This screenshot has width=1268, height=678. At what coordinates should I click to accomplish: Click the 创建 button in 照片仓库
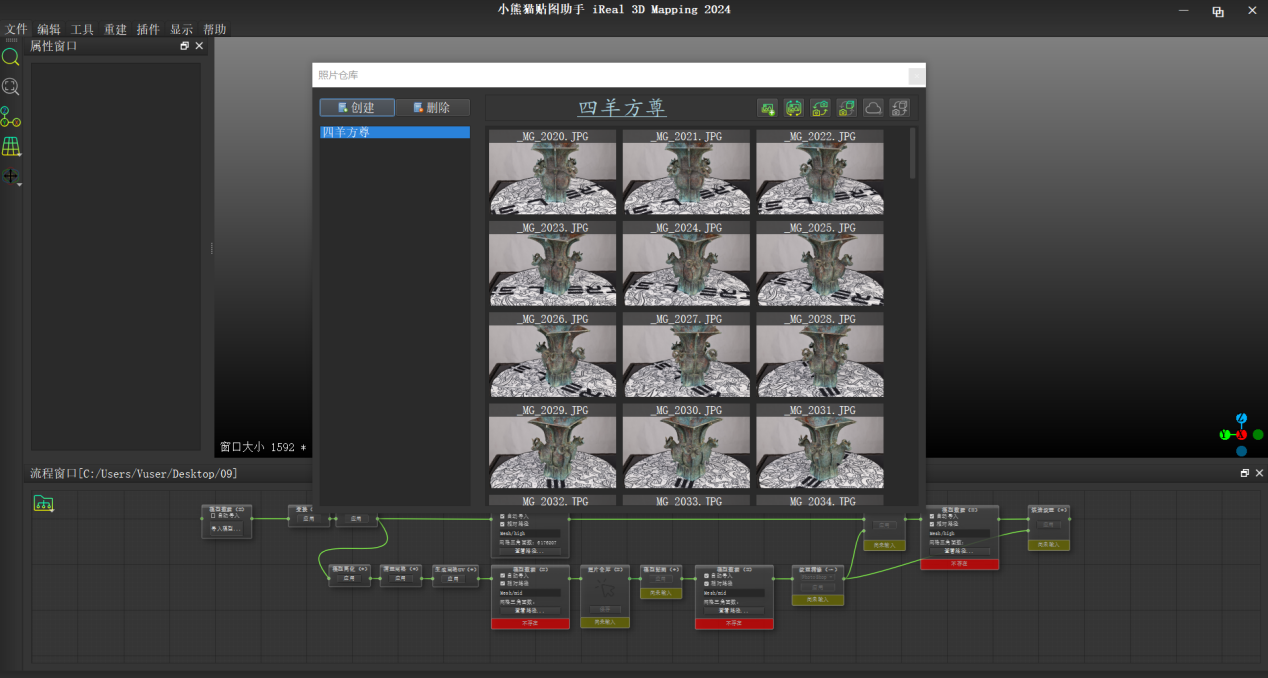357,107
